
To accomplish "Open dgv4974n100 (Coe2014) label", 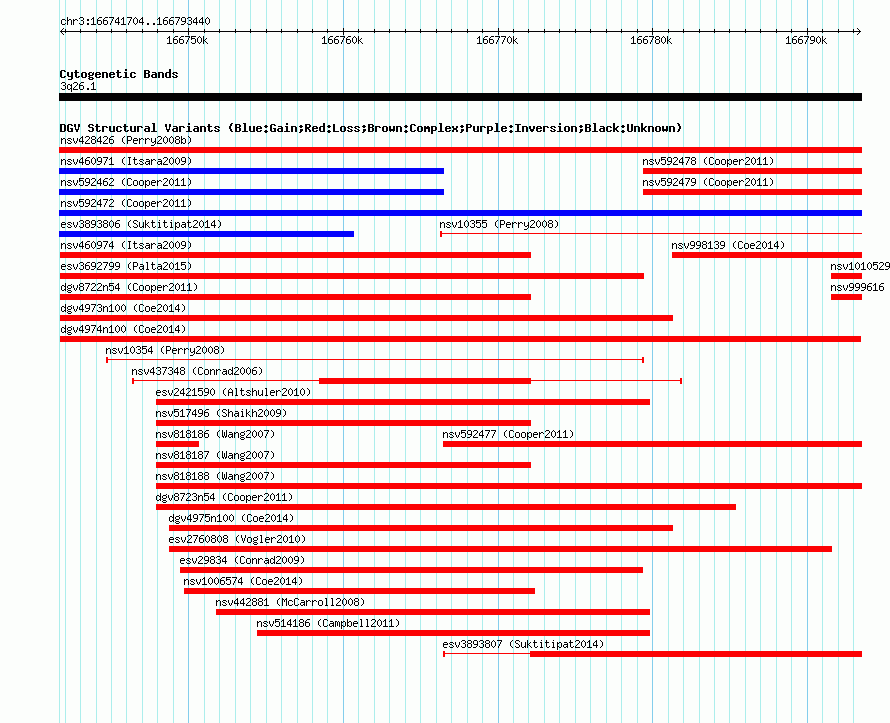I will pos(123,329).
